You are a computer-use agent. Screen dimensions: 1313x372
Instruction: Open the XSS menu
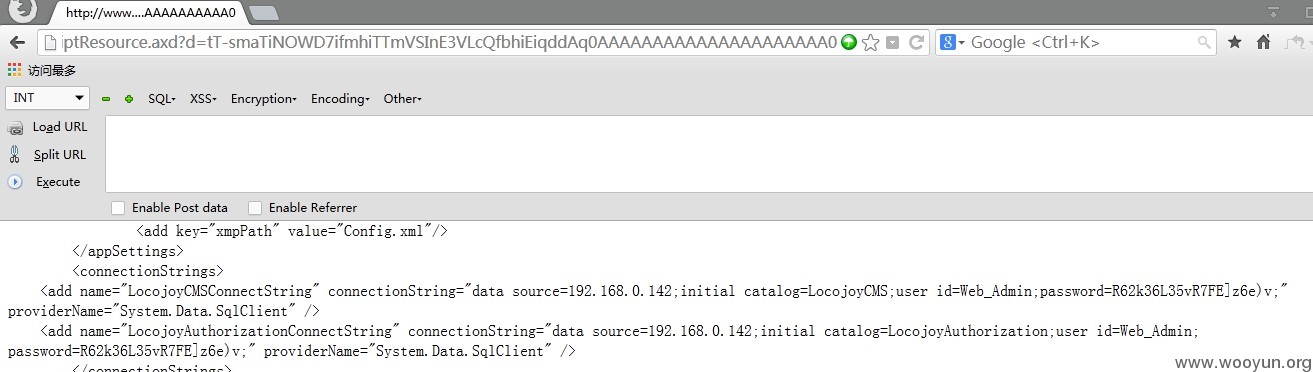203,99
